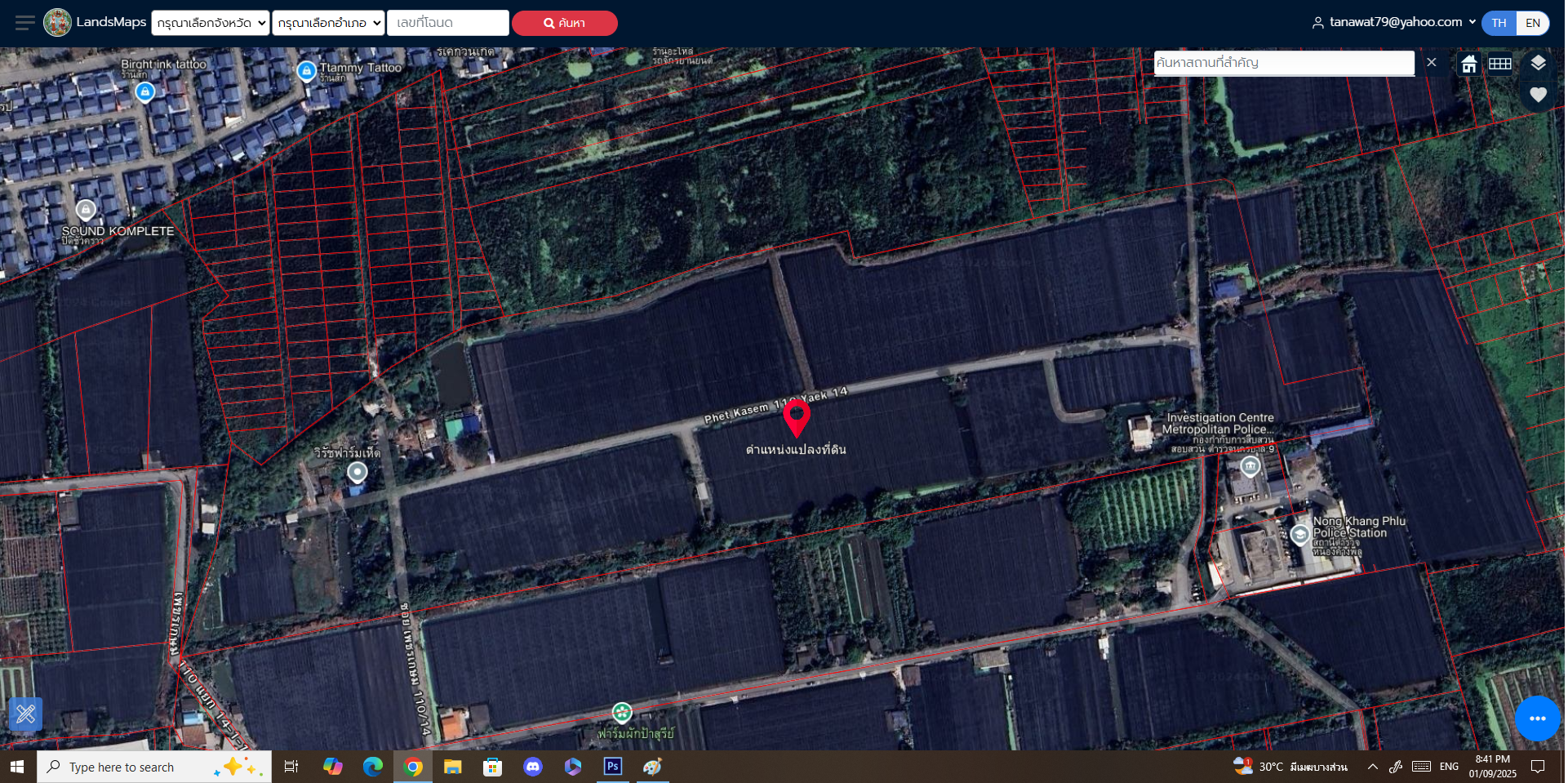Click the important places search box
Screen dimensions: 1568x783
(x=1284, y=63)
